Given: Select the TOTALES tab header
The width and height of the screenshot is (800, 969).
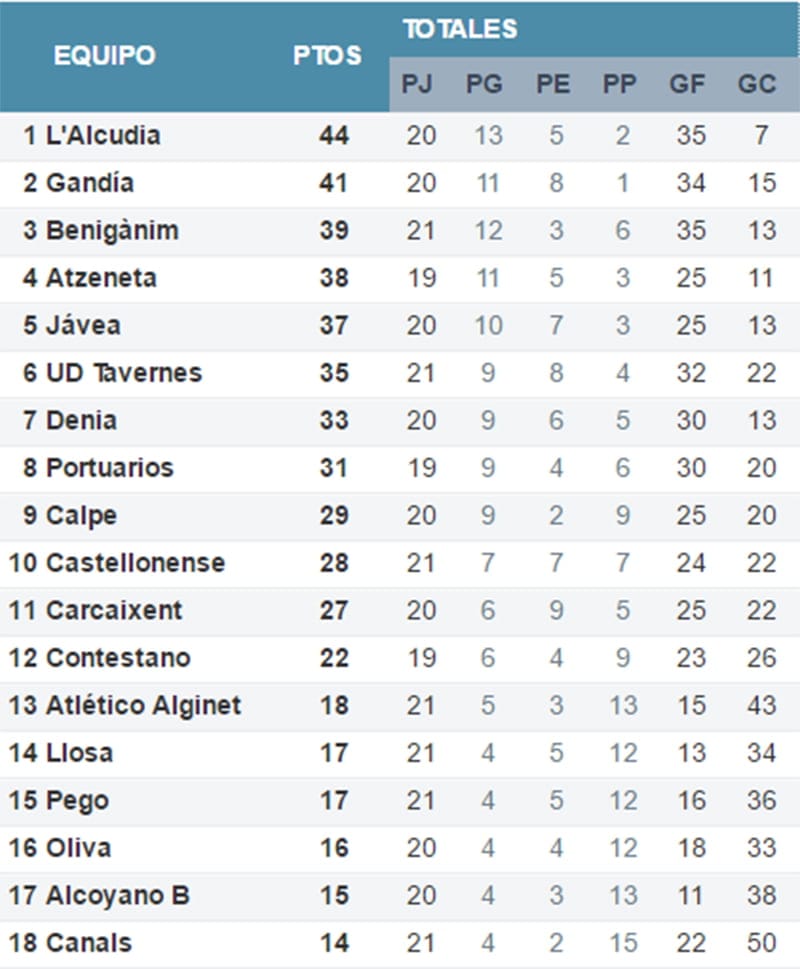Looking at the screenshot, I should click(x=460, y=29).
